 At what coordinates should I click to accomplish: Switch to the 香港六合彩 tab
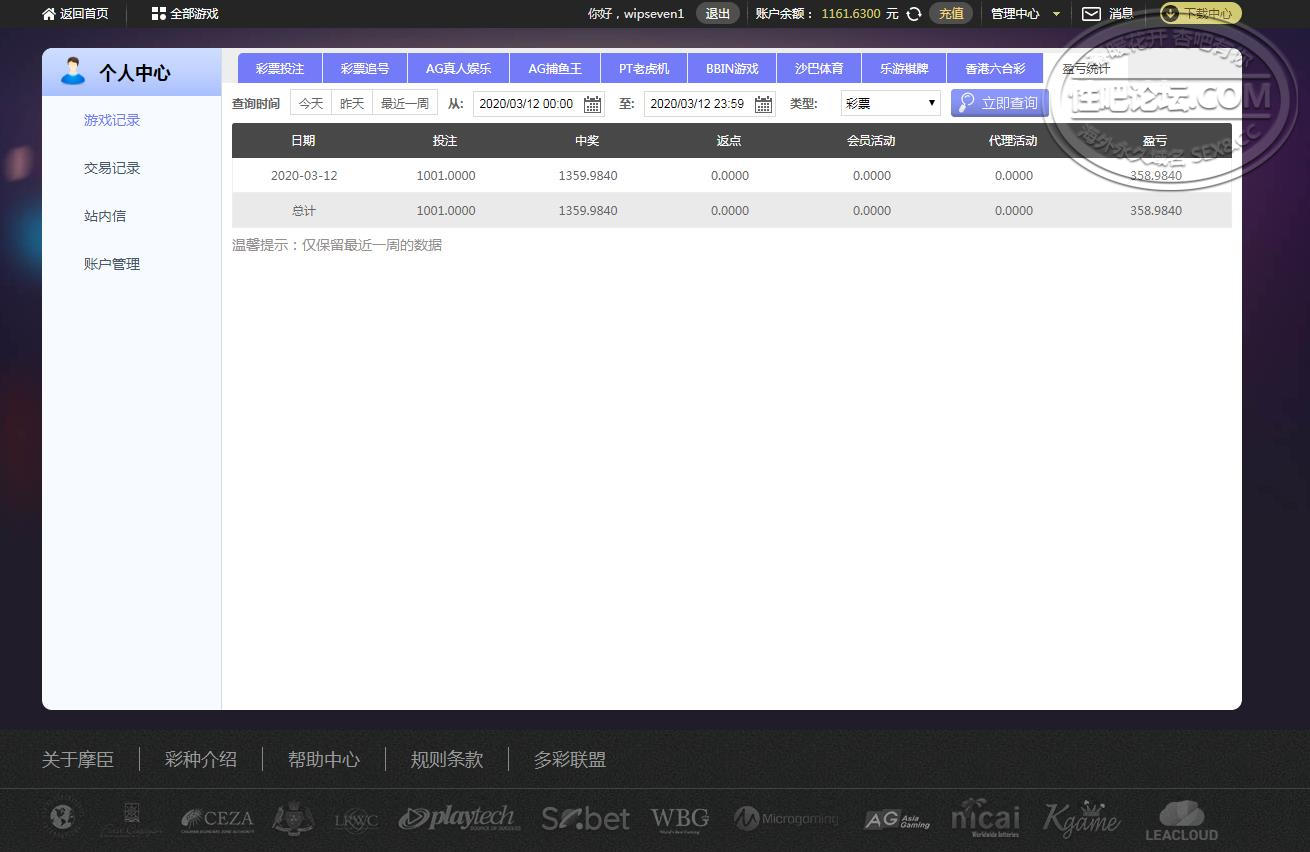click(x=995, y=69)
